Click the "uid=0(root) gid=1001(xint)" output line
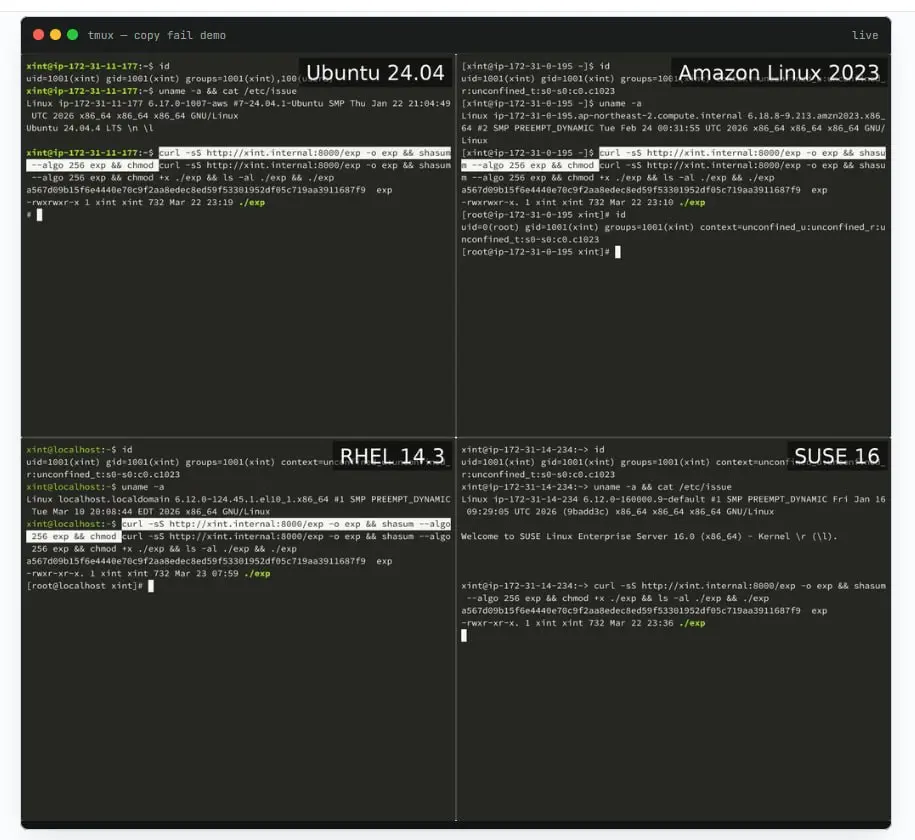This screenshot has height=840, width=915. tap(673, 227)
